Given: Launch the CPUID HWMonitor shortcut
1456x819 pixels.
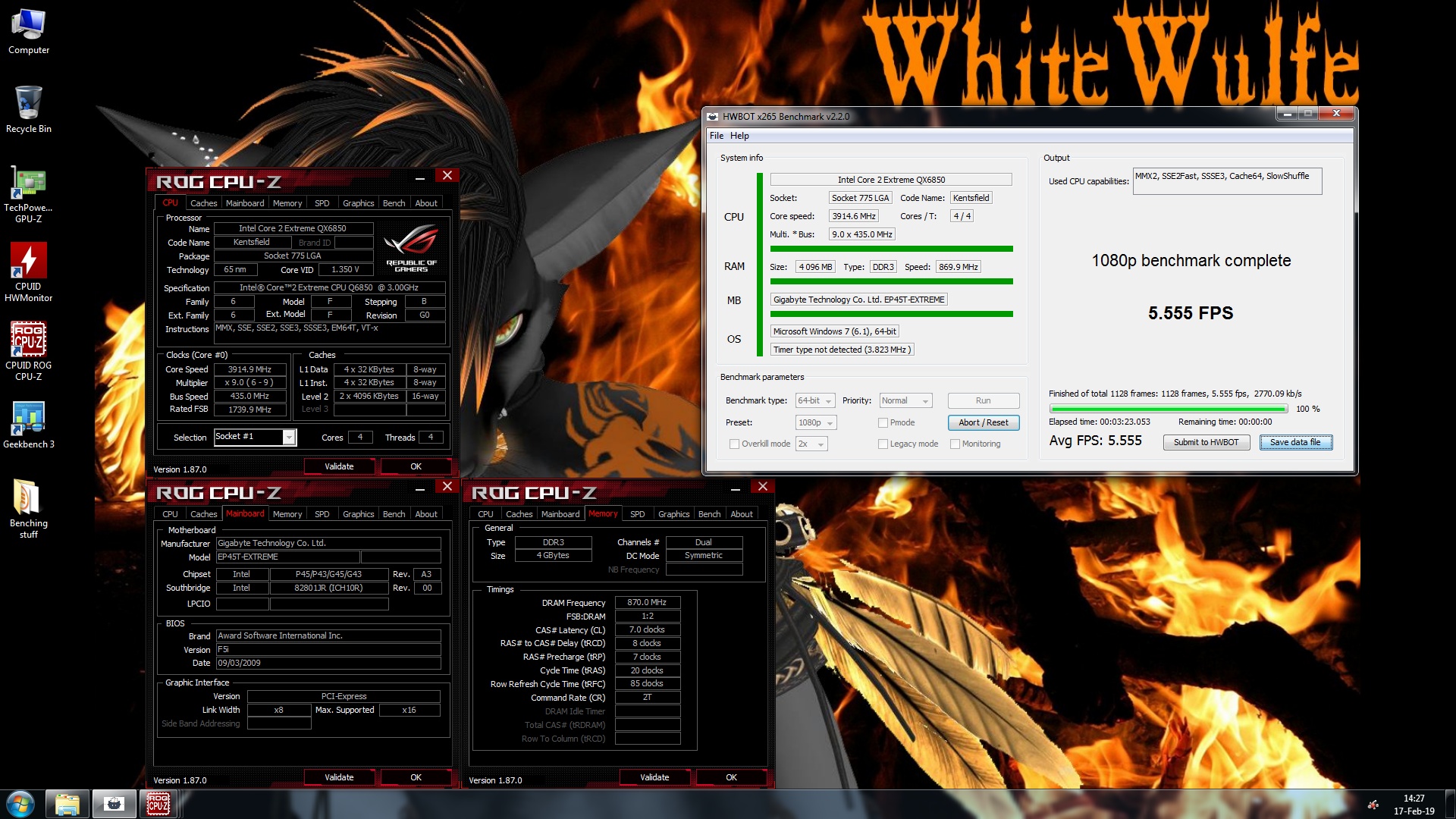Looking at the screenshot, I should (x=29, y=273).
